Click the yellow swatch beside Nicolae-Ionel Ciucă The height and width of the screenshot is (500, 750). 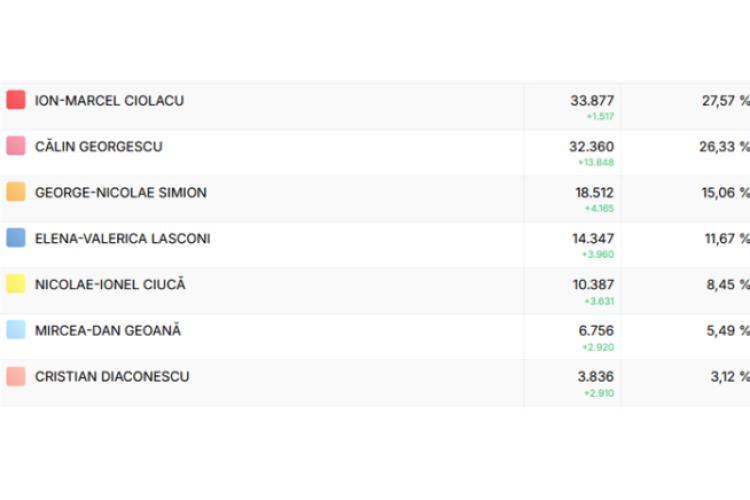click(x=16, y=284)
